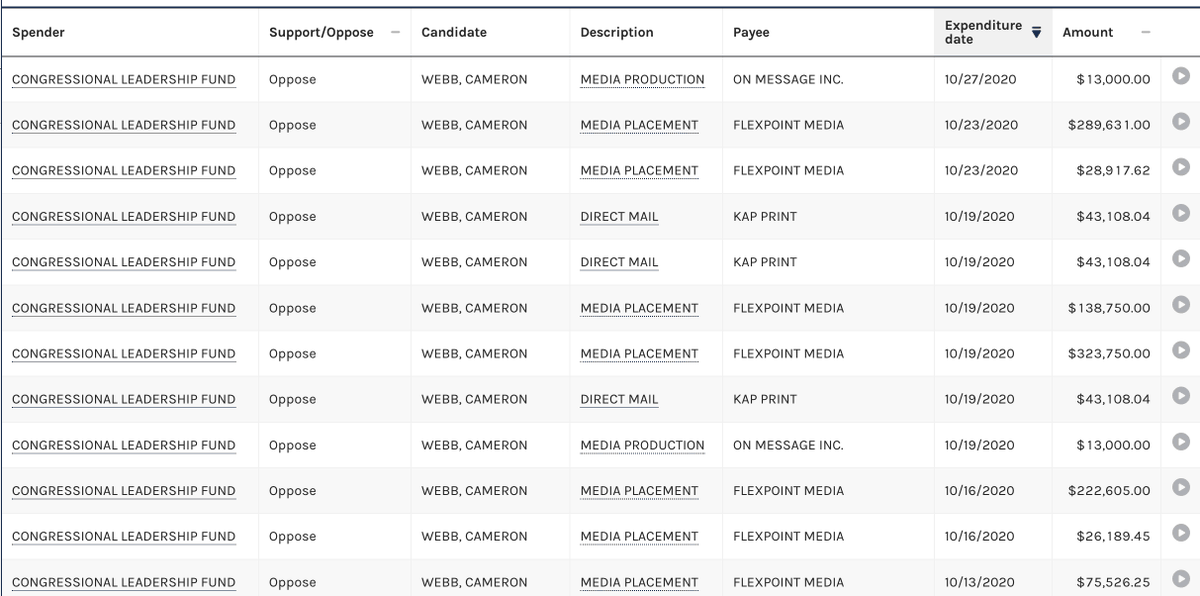Select the amount $289,631.00
1200x596 pixels.
(x=1109, y=125)
